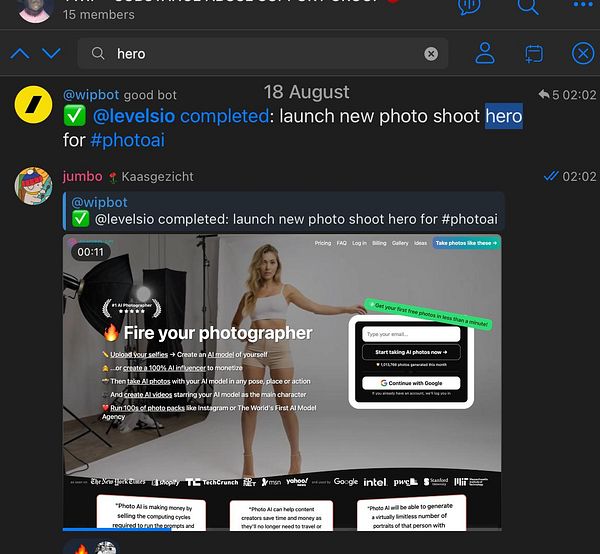Close the search bar with the circled X
The width and height of the screenshot is (600, 554).
tap(583, 53)
